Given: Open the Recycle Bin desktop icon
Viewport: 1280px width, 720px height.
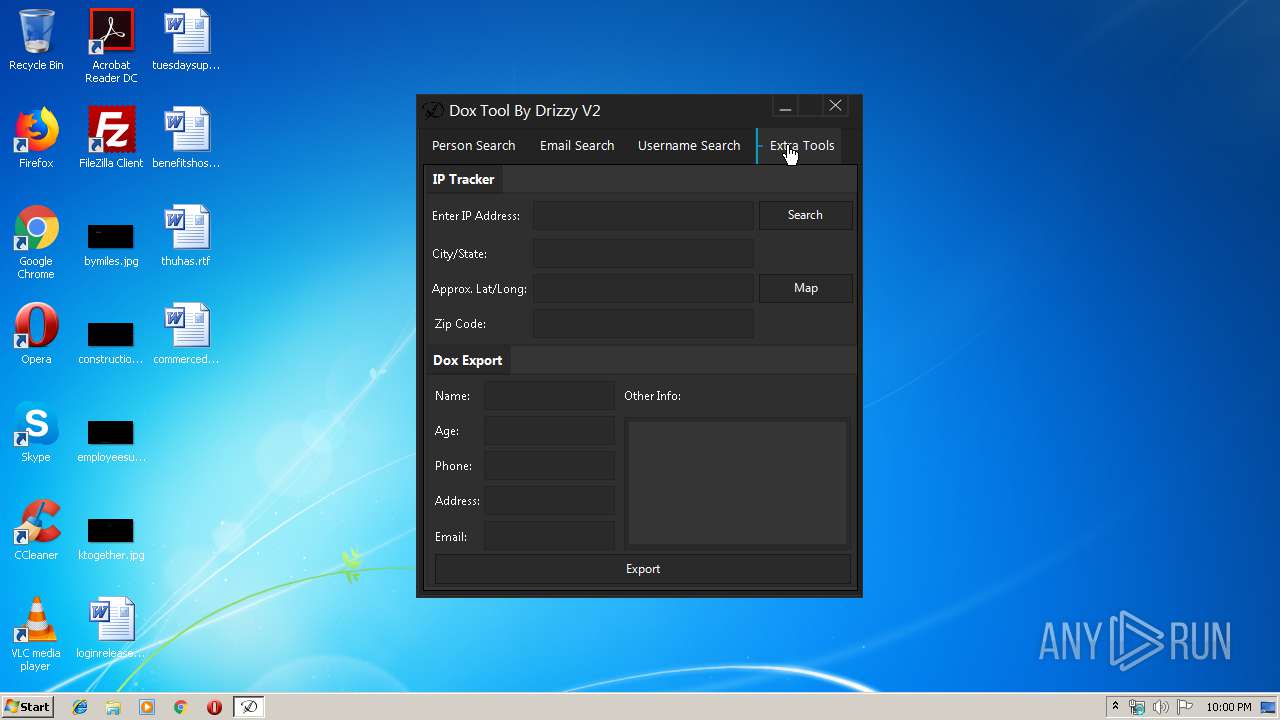Looking at the screenshot, I should (x=36, y=40).
